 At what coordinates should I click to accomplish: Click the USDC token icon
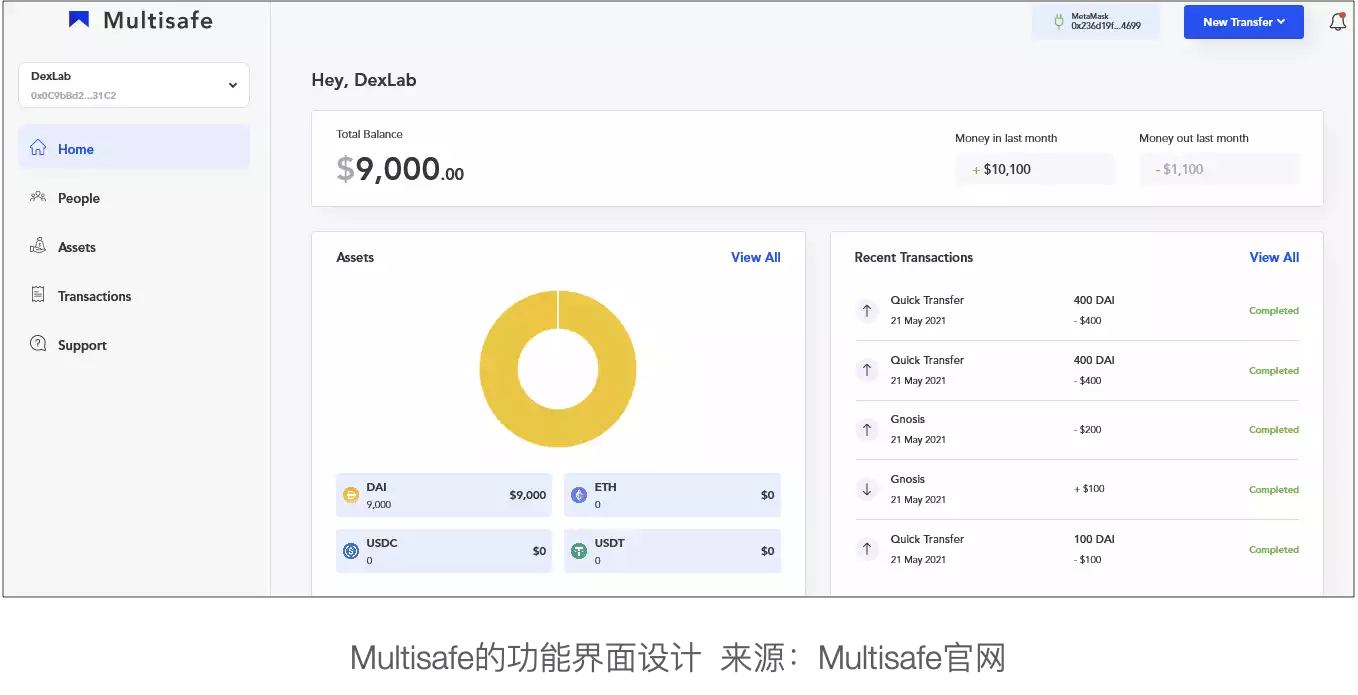coord(351,551)
